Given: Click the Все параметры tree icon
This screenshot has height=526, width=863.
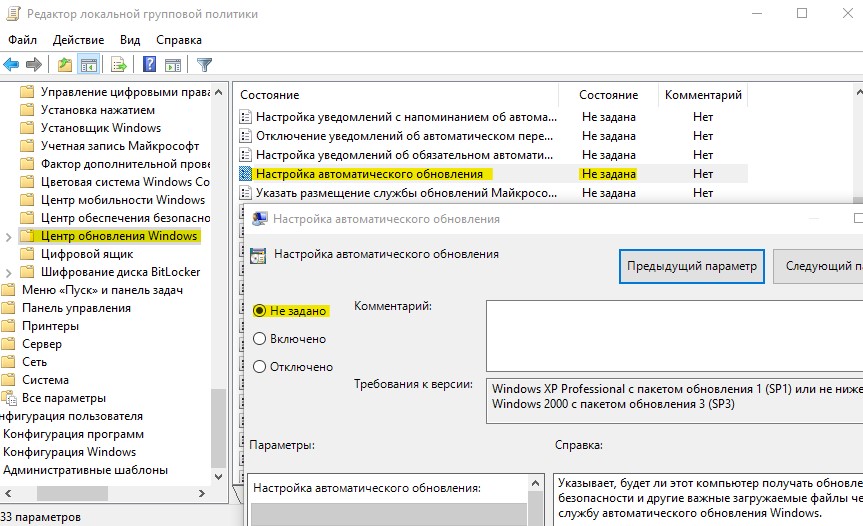Looking at the screenshot, I should pos(8,398).
